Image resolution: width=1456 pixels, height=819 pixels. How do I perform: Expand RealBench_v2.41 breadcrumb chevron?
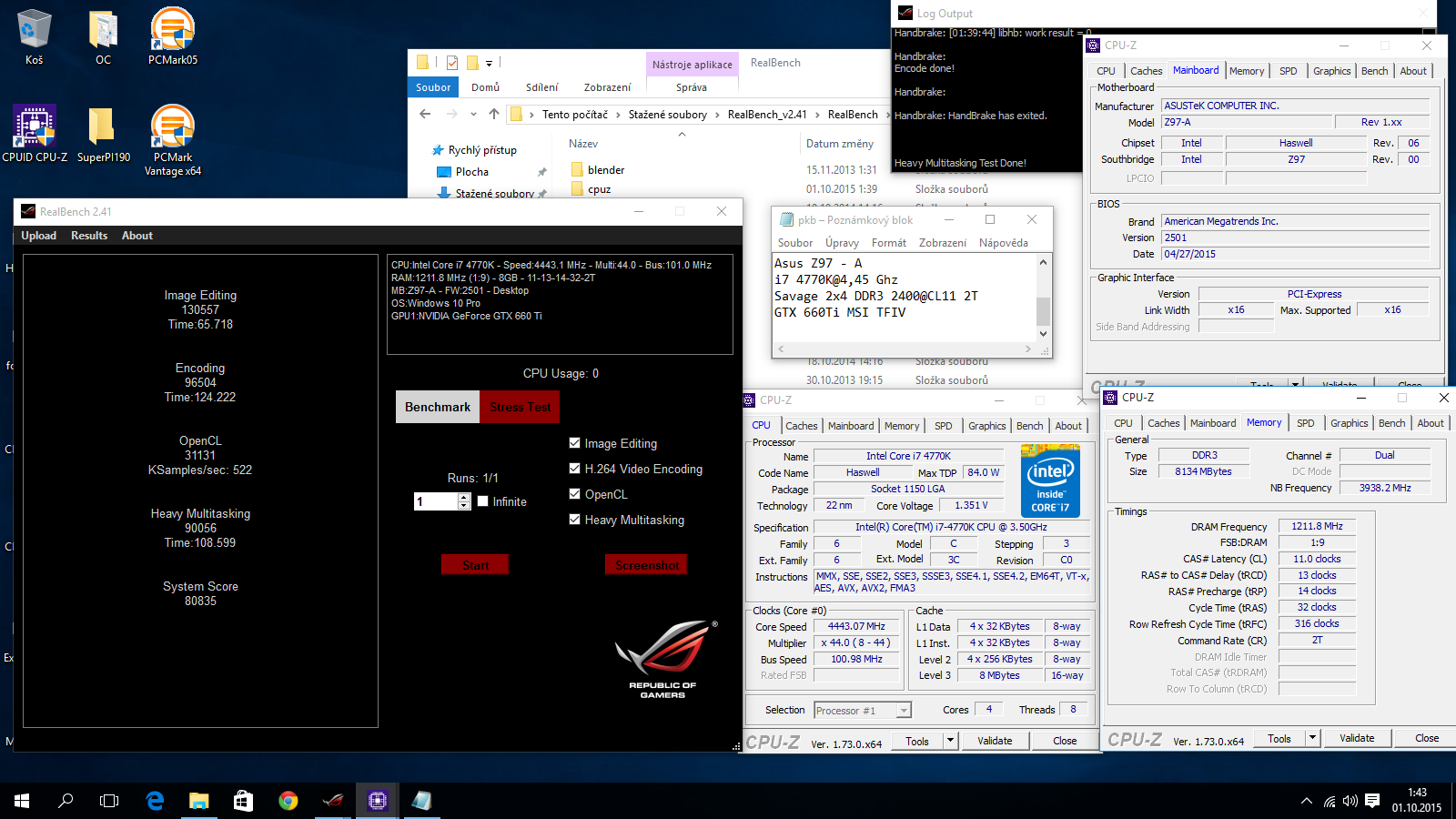coord(817,115)
